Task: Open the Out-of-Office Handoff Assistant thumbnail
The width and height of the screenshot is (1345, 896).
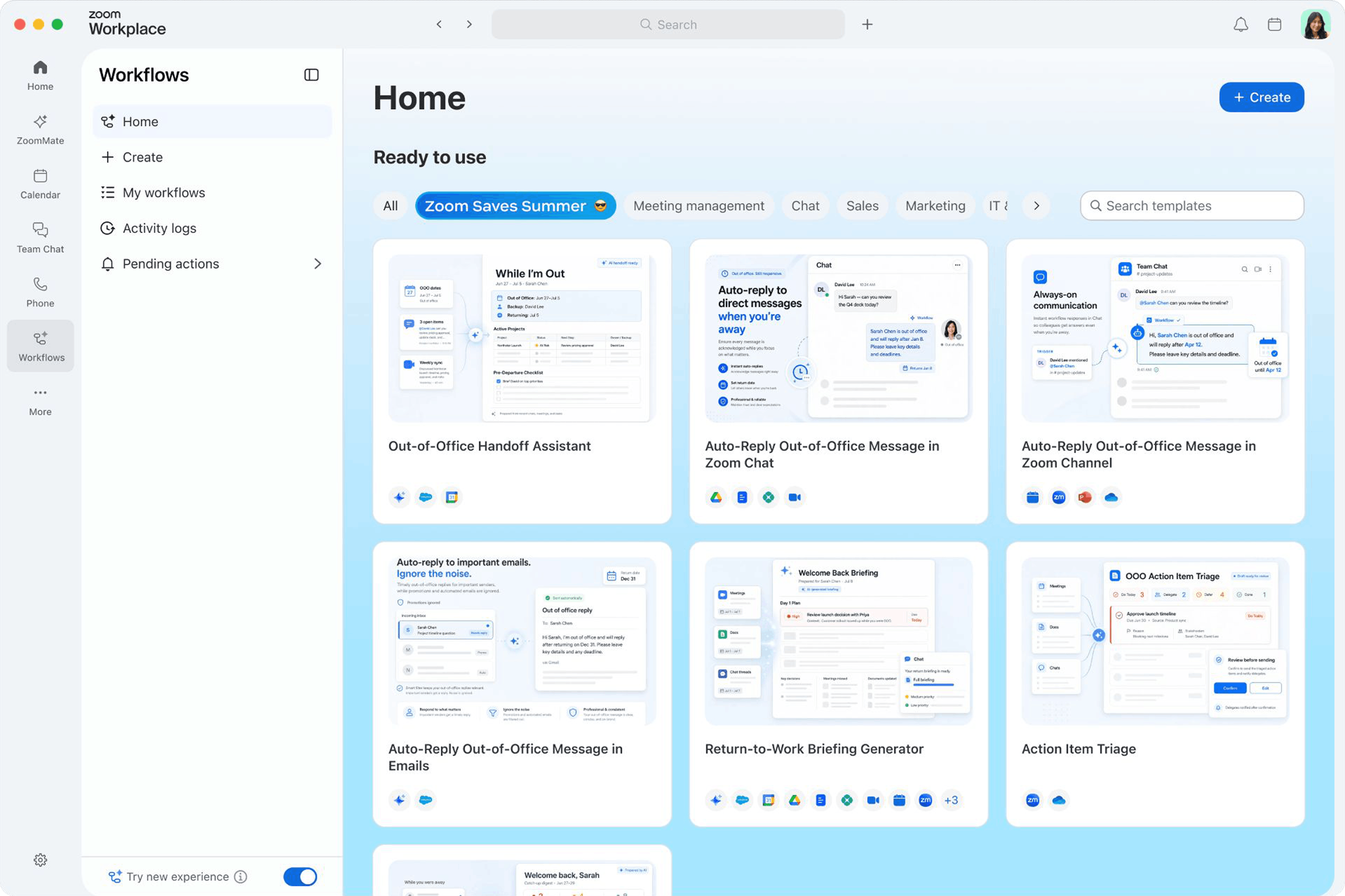Action: click(522, 338)
